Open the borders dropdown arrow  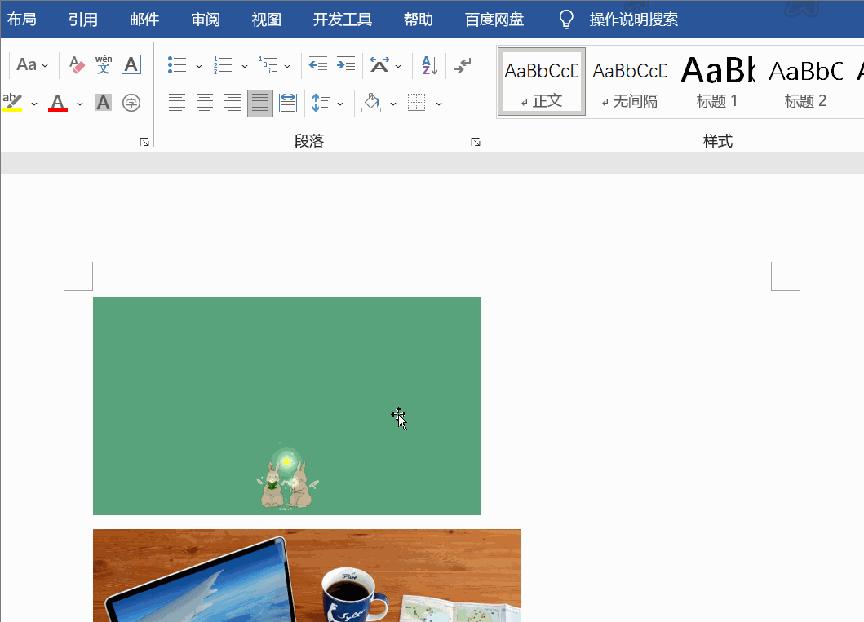point(438,103)
